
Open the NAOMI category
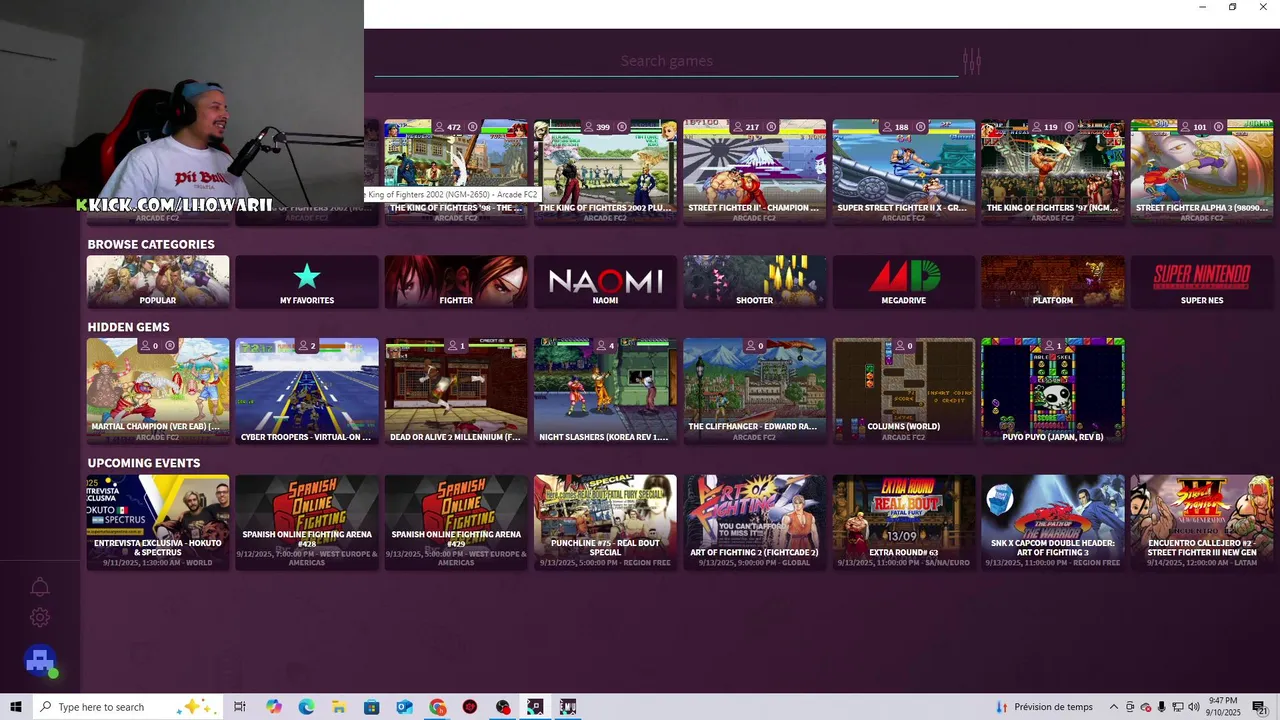click(605, 281)
